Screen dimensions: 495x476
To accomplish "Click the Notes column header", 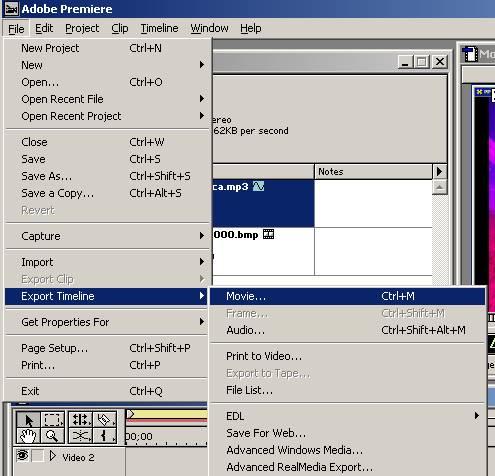I will coord(373,171).
